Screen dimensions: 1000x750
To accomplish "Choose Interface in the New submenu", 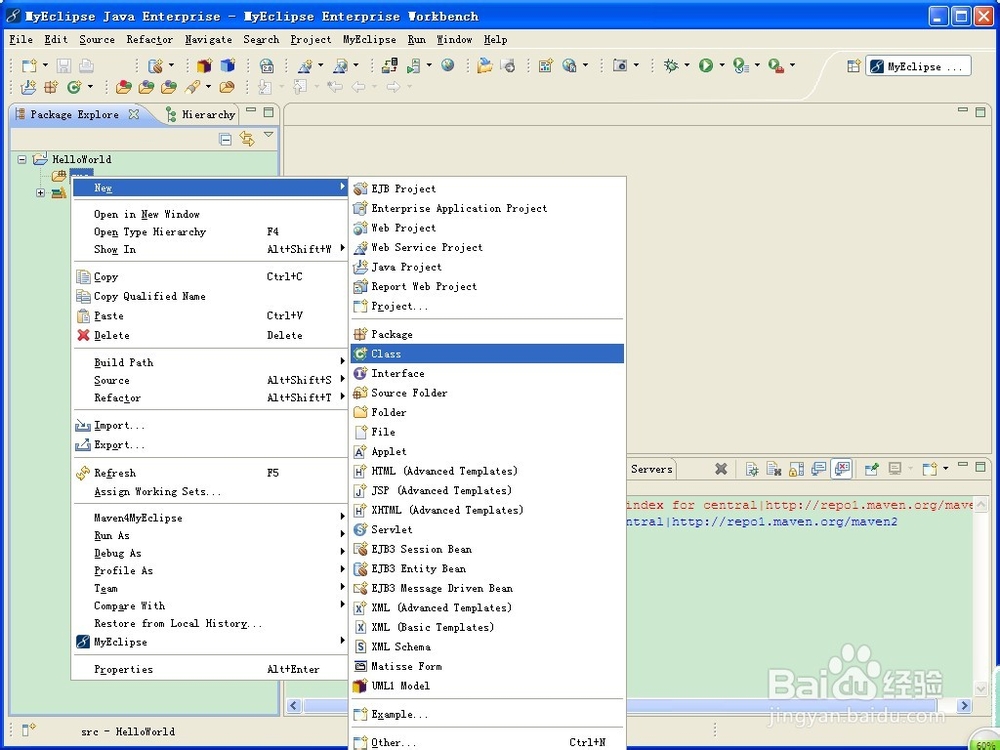I will (487, 373).
